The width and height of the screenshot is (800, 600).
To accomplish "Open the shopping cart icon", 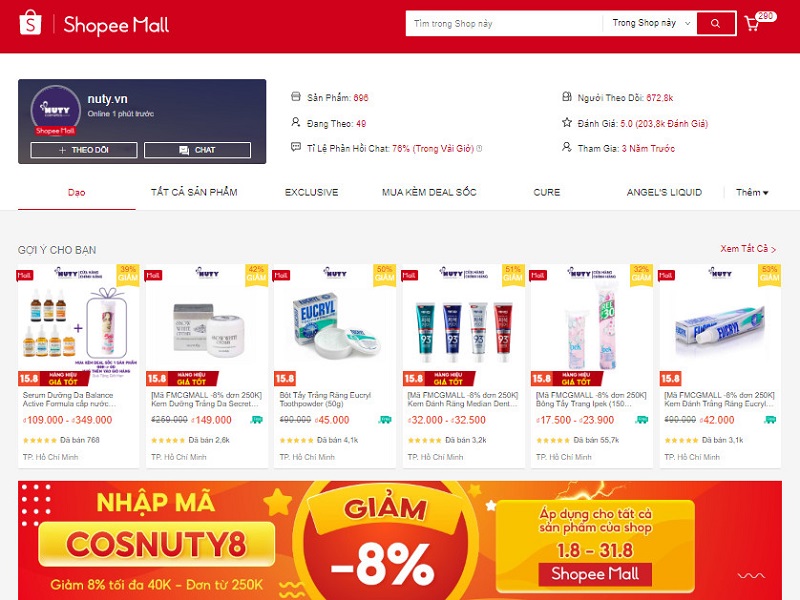I will [752, 24].
